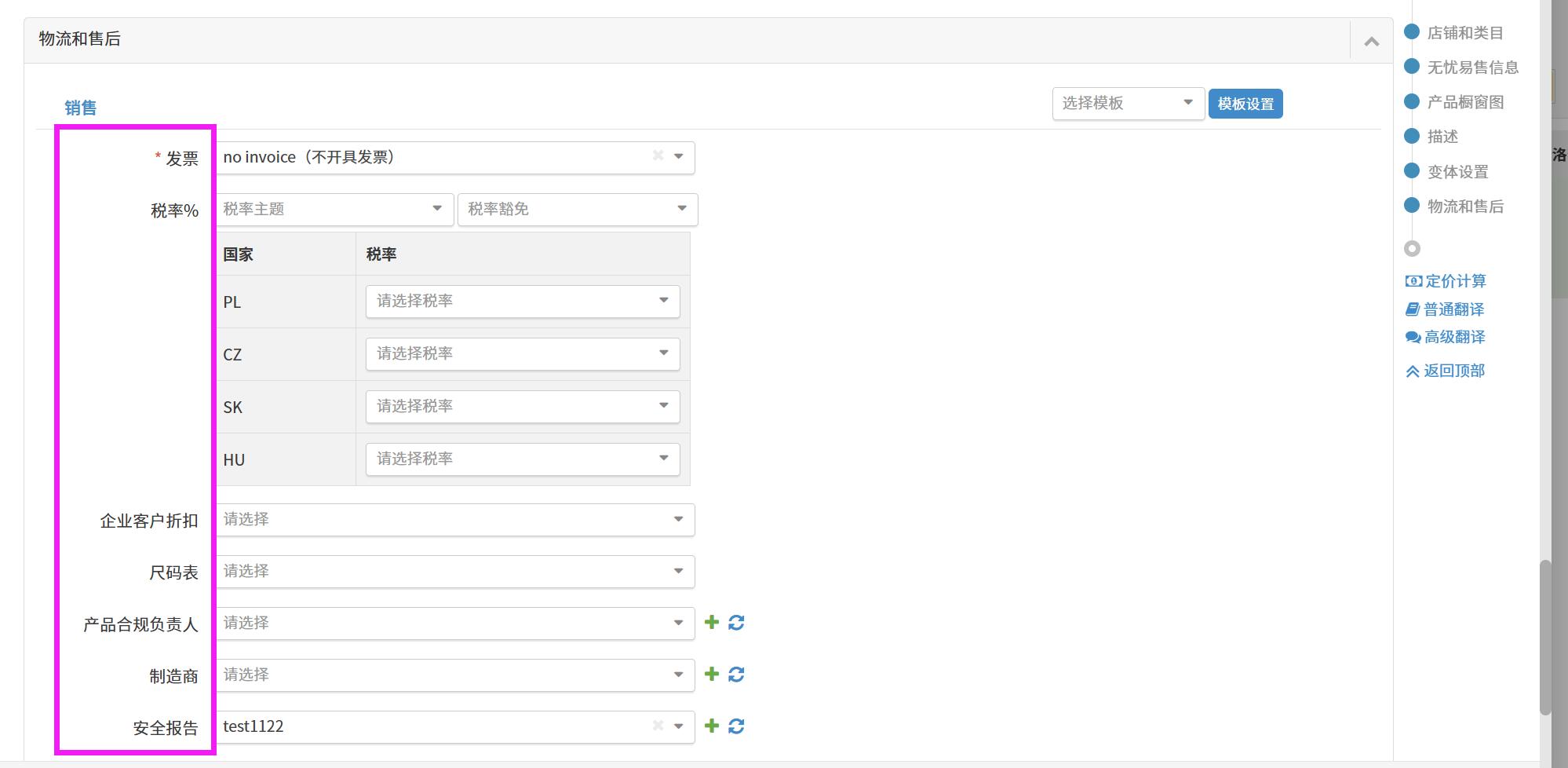Select tax rate for PL country
1568x768 pixels.
pos(522,301)
